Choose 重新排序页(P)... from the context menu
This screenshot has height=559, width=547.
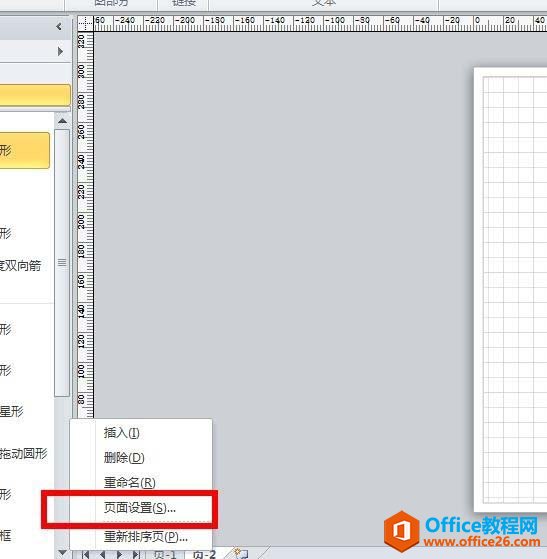145,537
